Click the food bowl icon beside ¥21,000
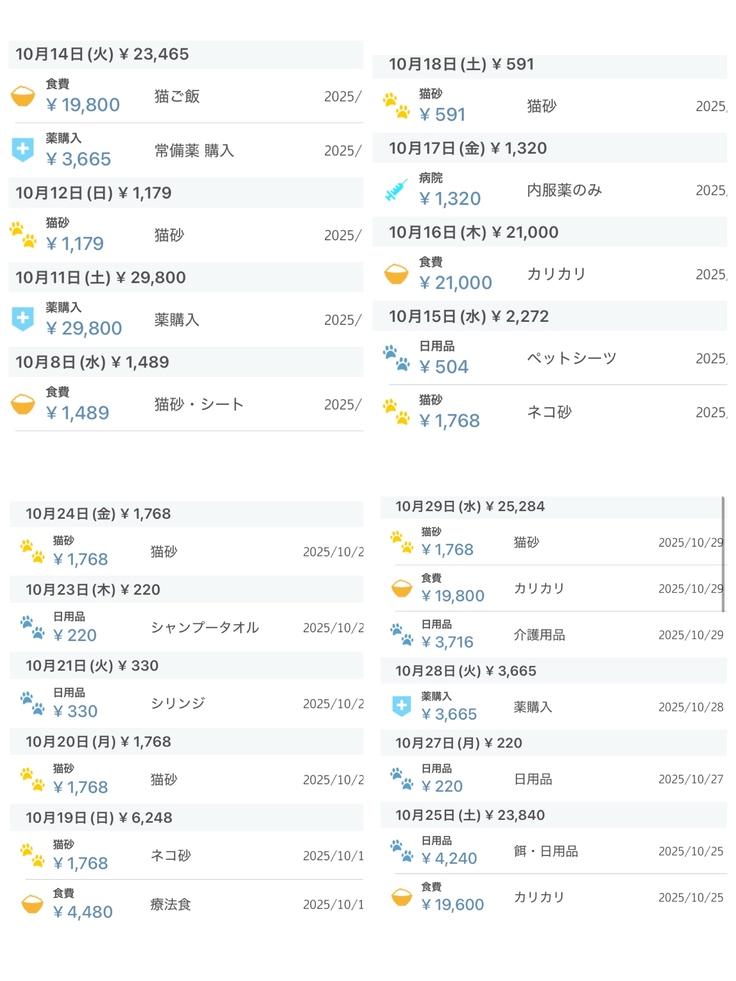The width and height of the screenshot is (736, 981). pyautogui.click(x=396, y=274)
